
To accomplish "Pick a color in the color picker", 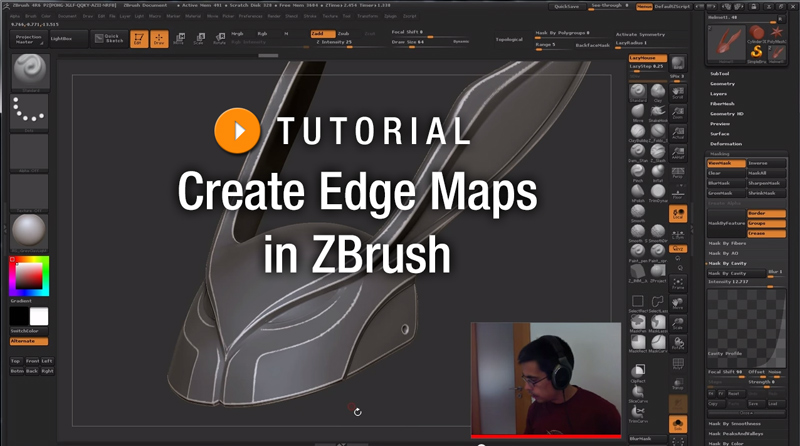I will tap(29, 276).
